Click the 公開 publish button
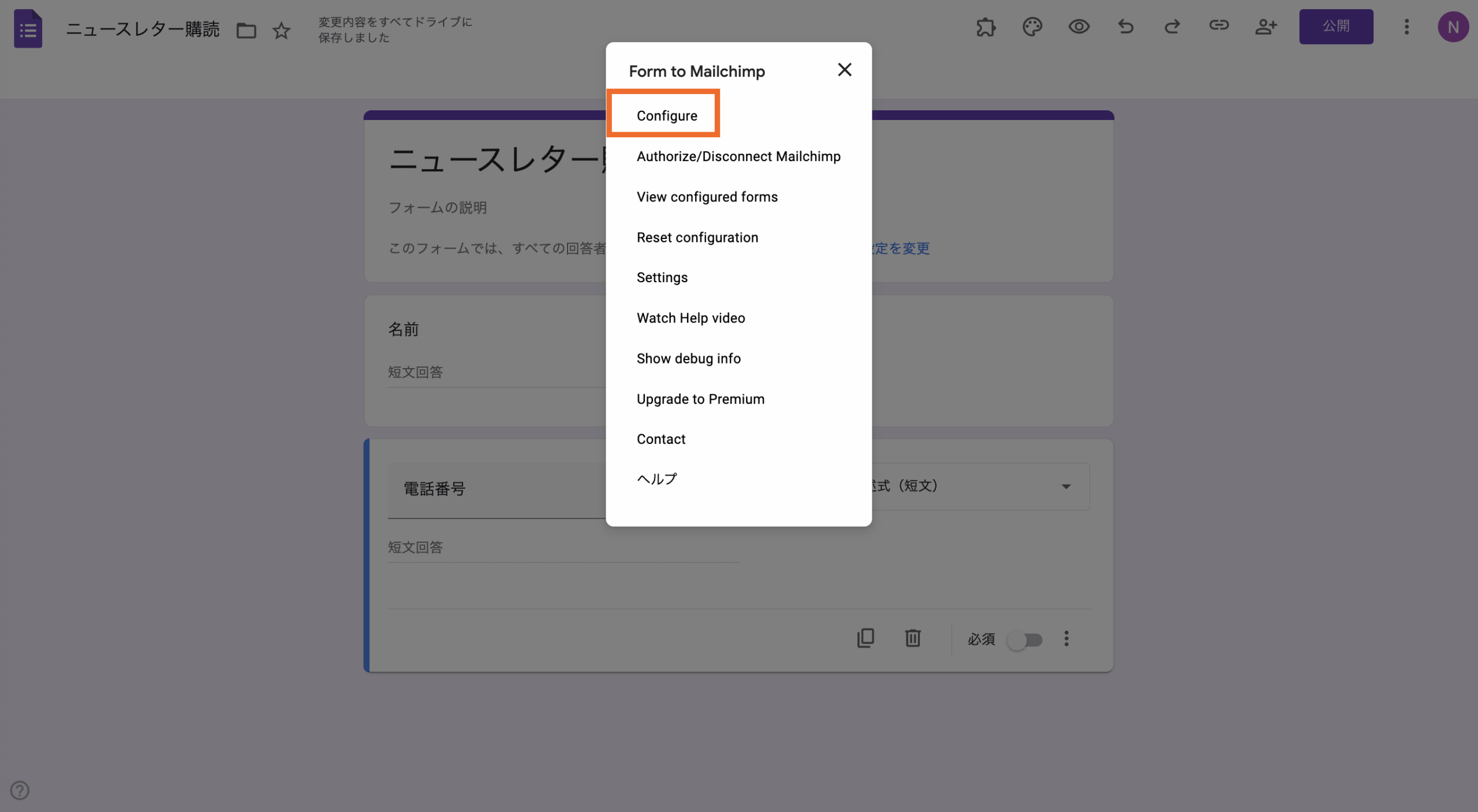 point(1336,27)
